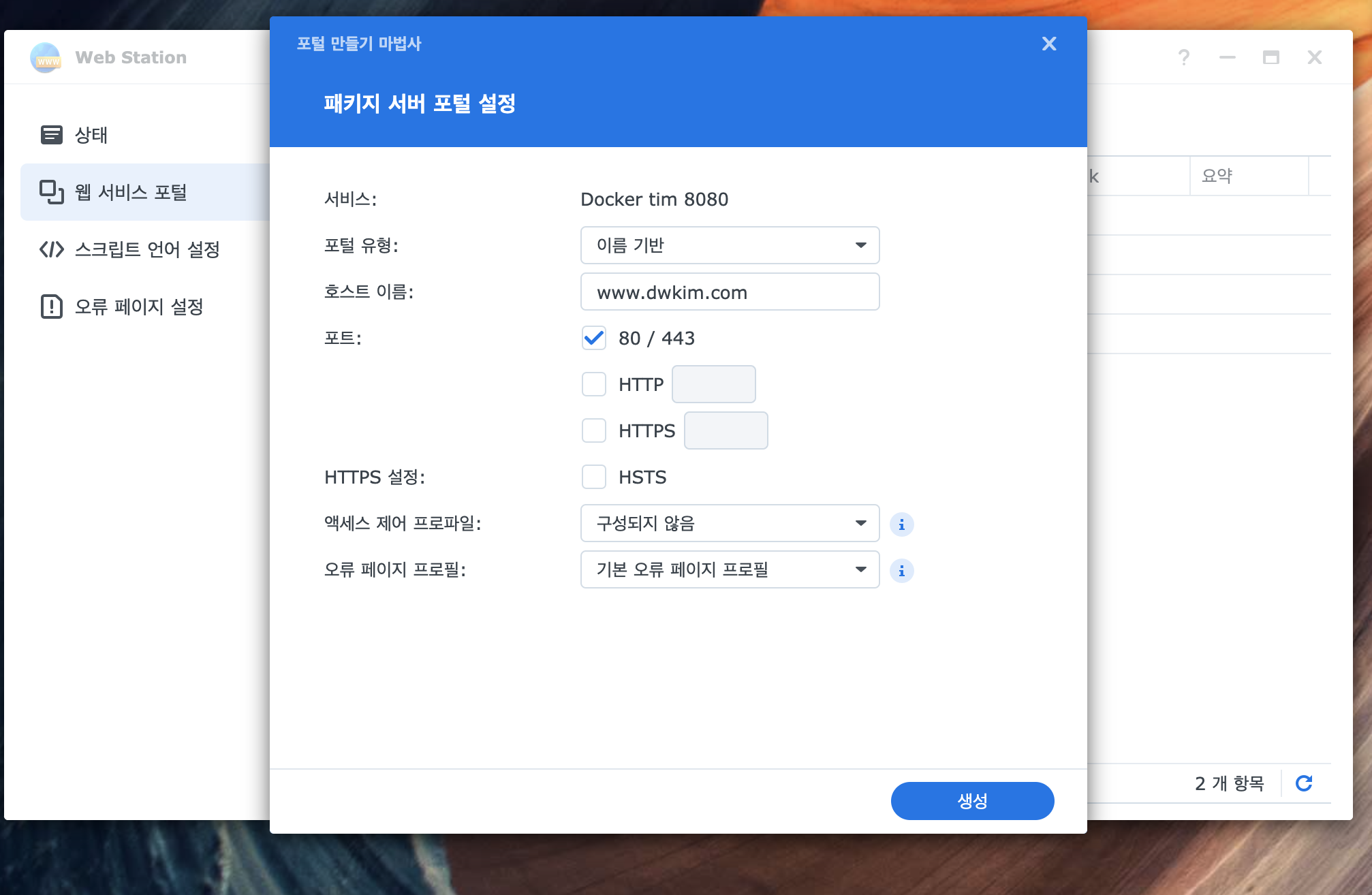Viewport: 1372px width, 895px height.
Task: Enable the HTTPS port checkbox
Action: coord(594,430)
